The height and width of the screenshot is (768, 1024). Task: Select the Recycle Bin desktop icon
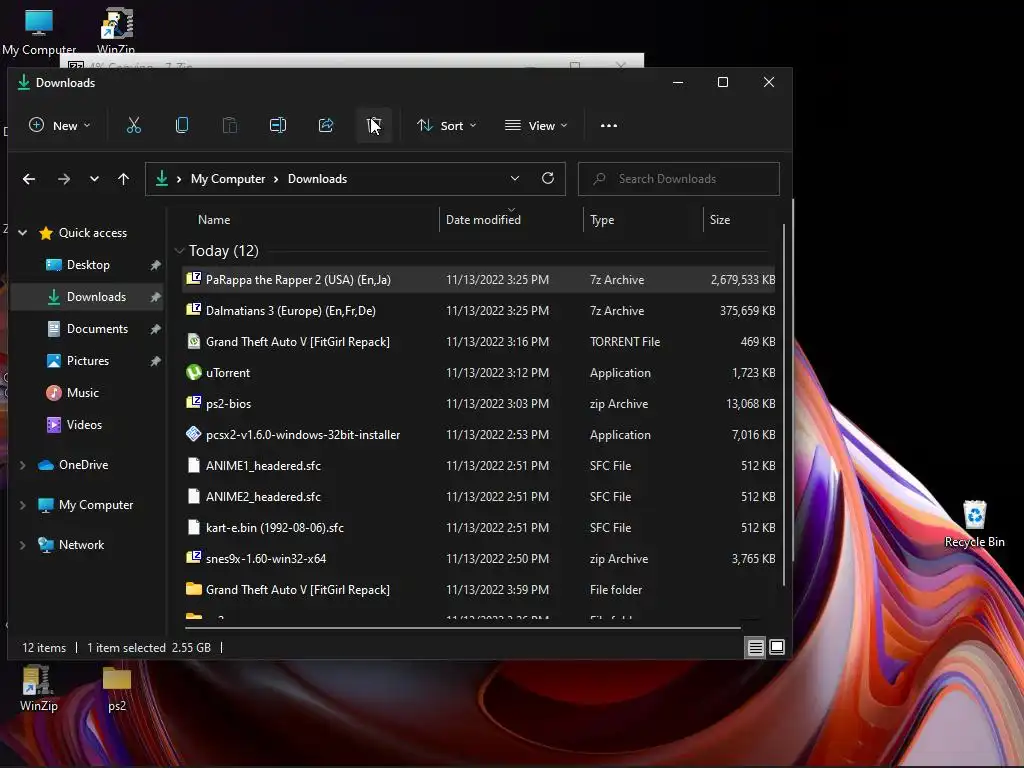[974, 524]
